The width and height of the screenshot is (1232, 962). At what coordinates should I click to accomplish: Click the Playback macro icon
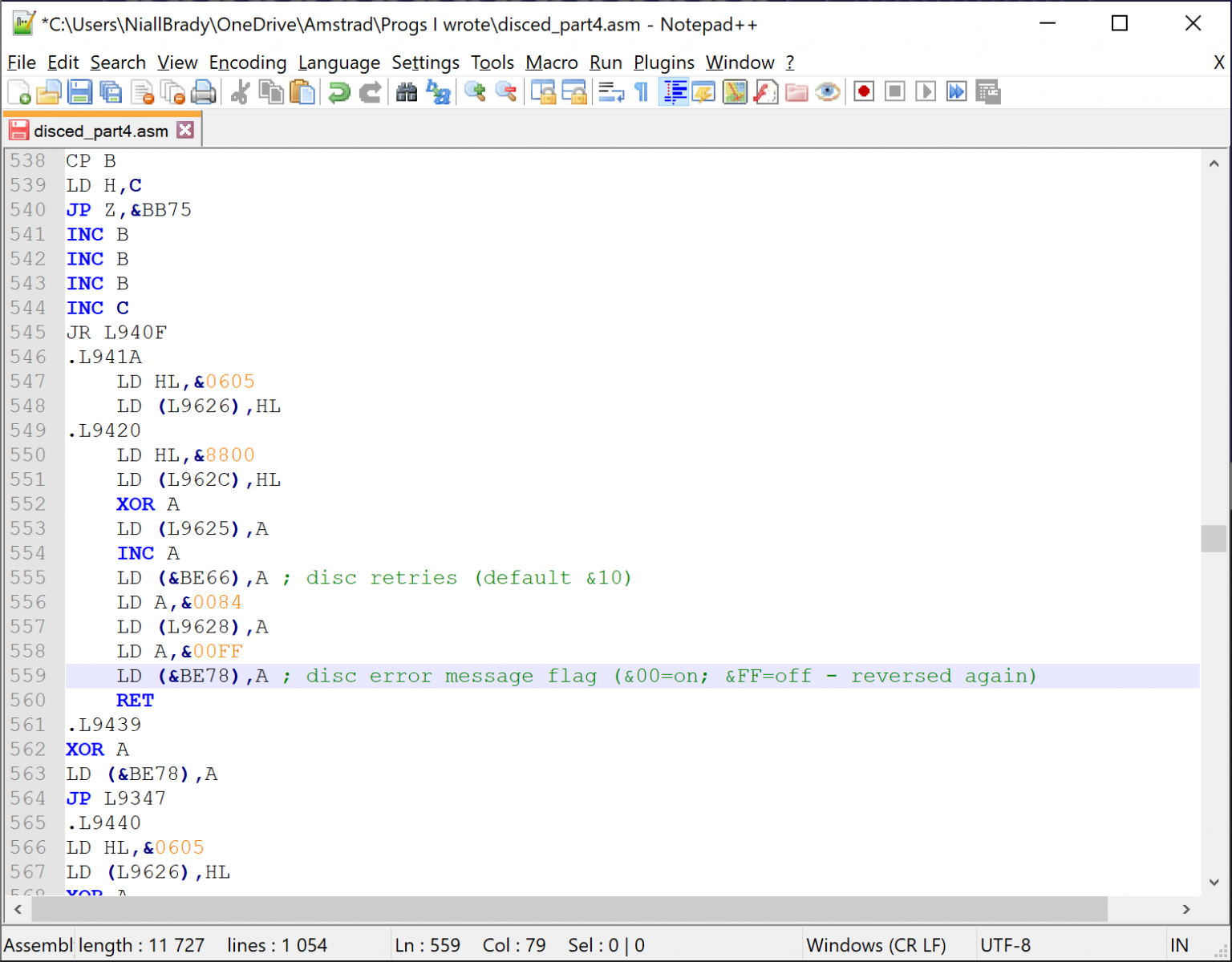pyautogui.click(x=926, y=92)
